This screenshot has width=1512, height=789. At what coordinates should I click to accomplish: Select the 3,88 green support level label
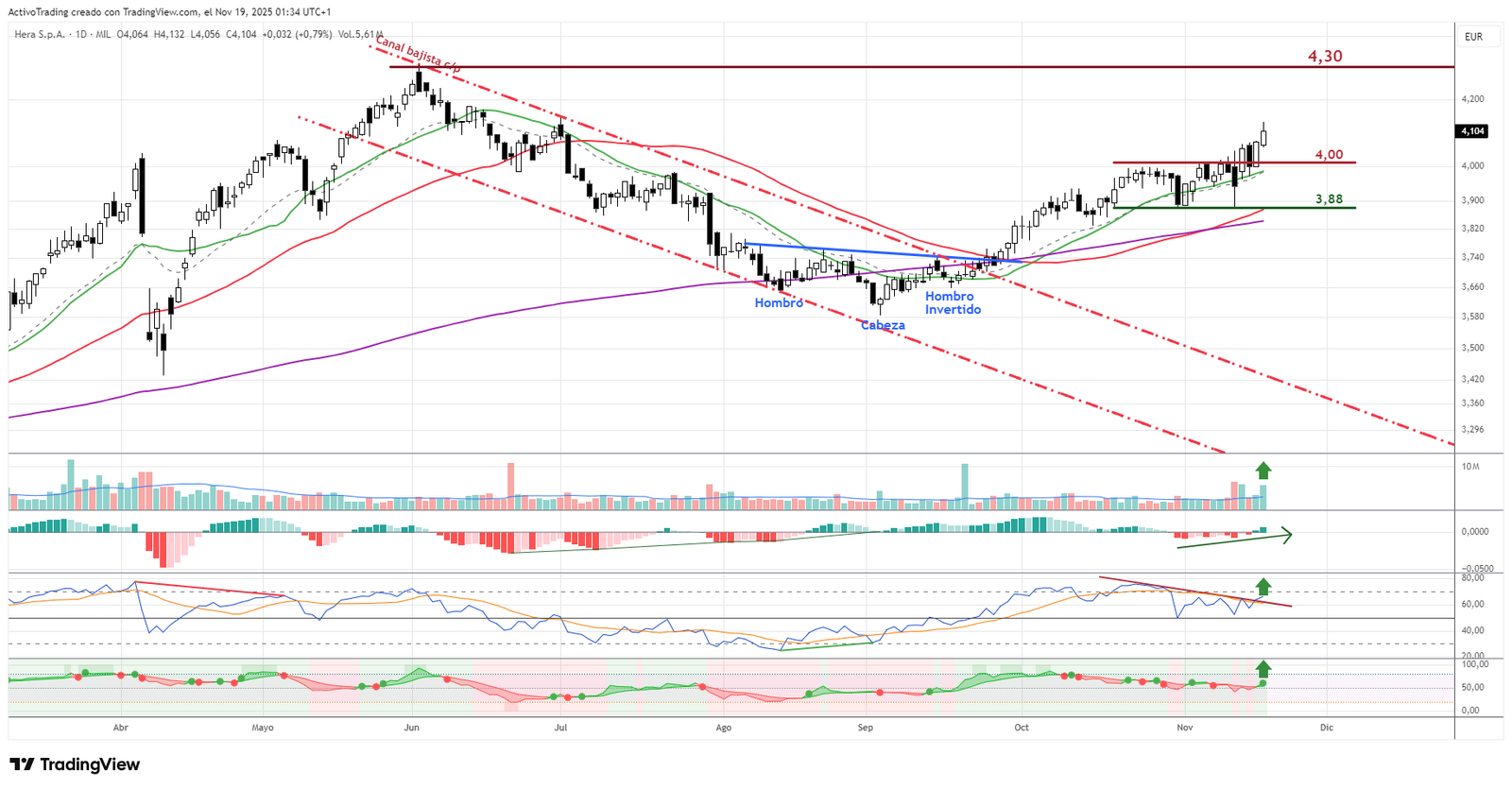tap(1329, 199)
